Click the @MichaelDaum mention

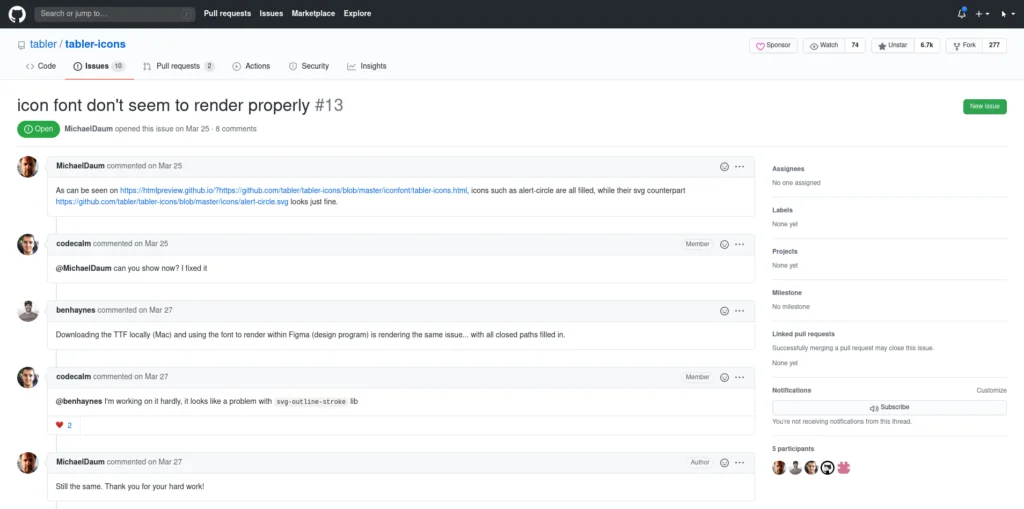[84, 268]
